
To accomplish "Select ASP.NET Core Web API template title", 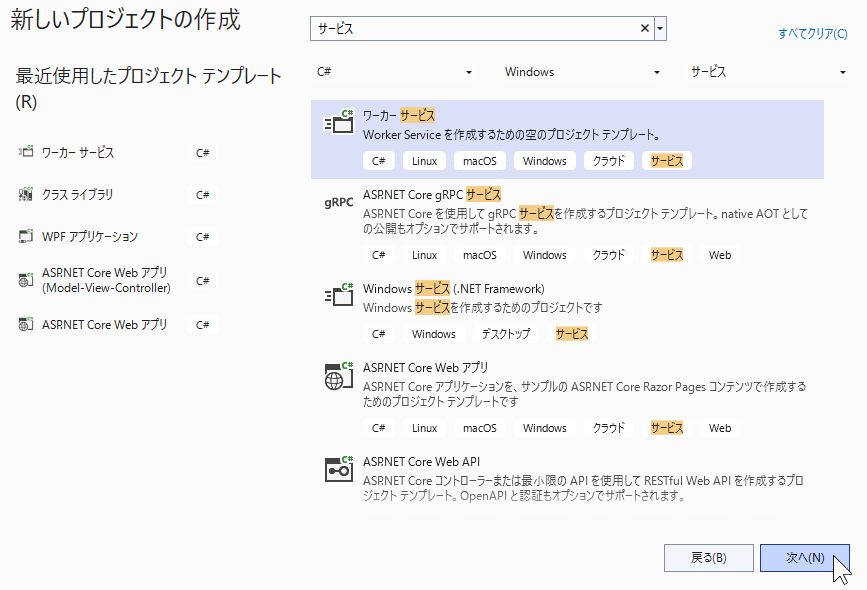I will click(421, 462).
